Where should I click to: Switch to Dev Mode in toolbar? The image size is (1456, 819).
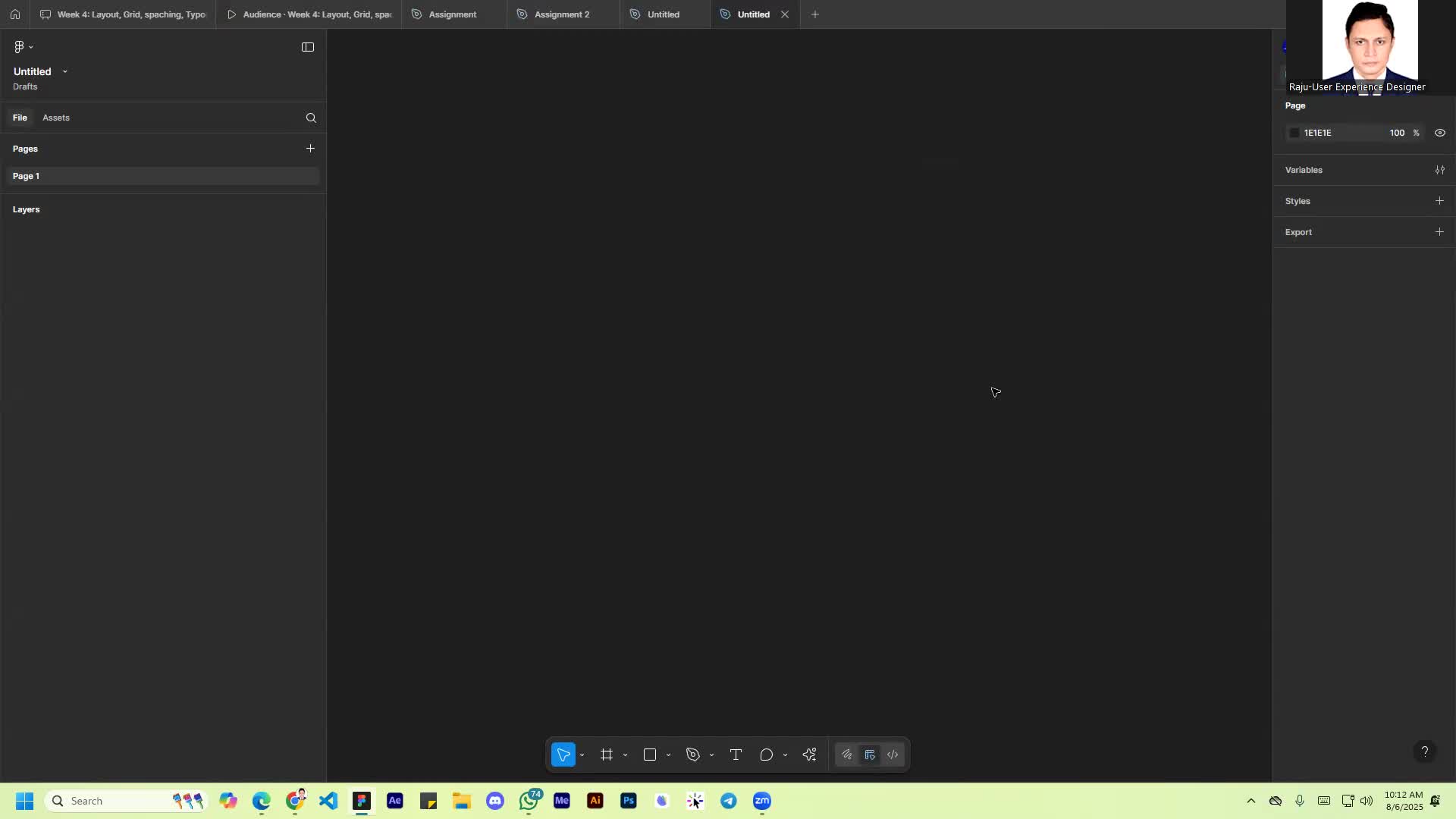893,755
